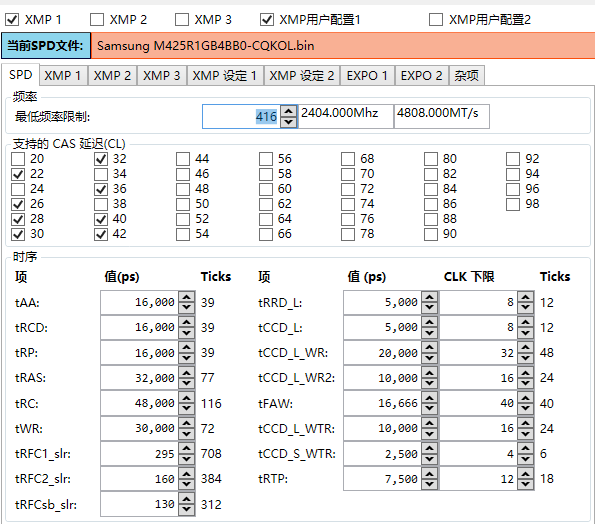The width and height of the screenshot is (595, 524).
Task: Click the 4808.000MT/s data rate readout
Action: (442, 116)
